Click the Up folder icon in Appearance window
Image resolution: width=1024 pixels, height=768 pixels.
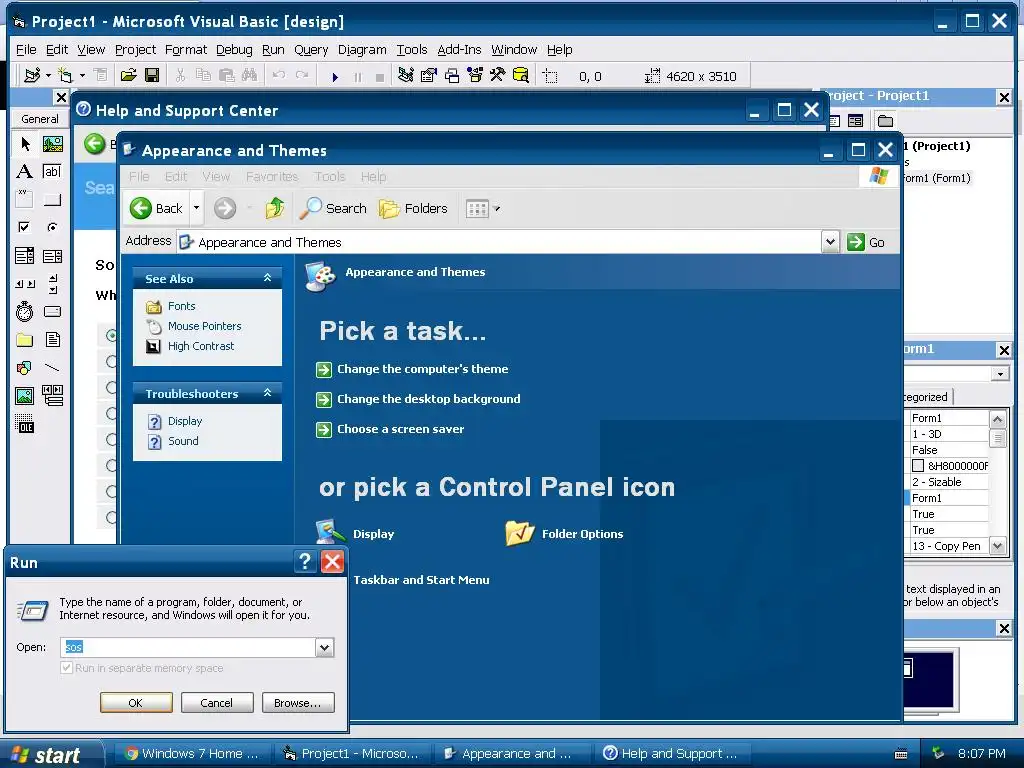click(x=275, y=208)
